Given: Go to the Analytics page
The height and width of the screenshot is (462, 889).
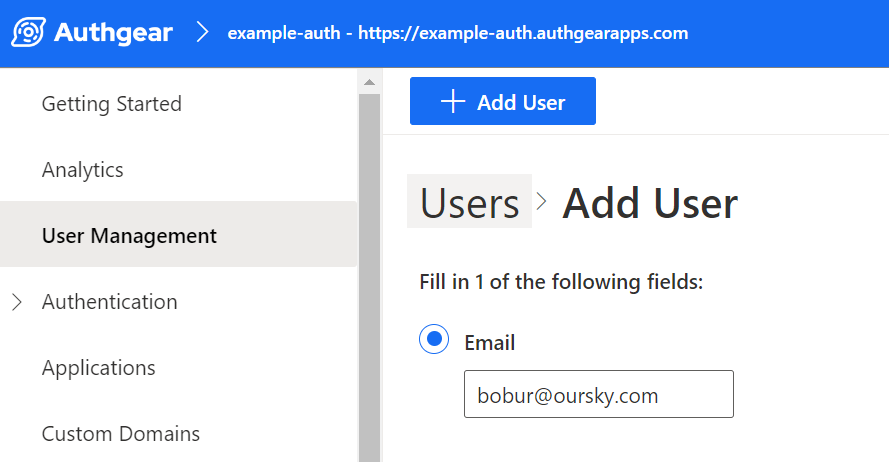Looking at the screenshot, I should [x=83, y=170].
